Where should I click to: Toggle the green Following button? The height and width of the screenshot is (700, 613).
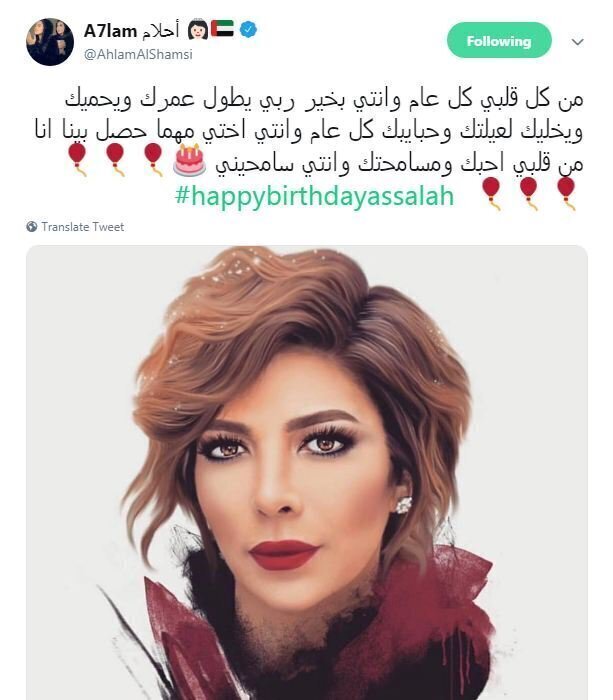coord(499,41)
